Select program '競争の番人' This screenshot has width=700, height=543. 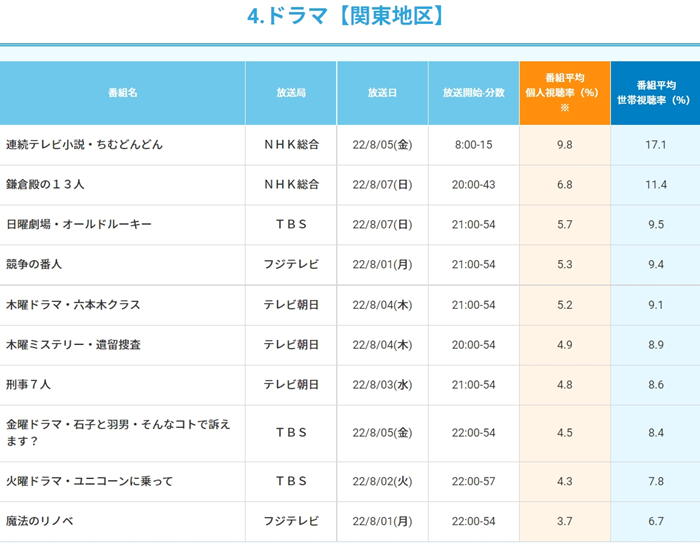(x=34, y=264)
